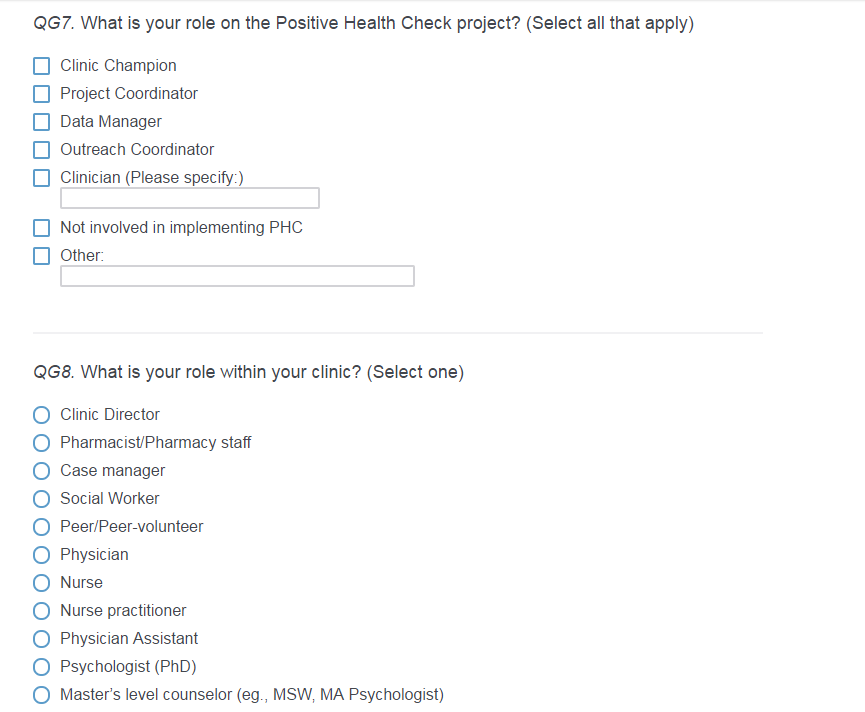The height and width of the screenshot is (712, 865).
Task: Mark the Nurse radio button
Action: point(42,583)
